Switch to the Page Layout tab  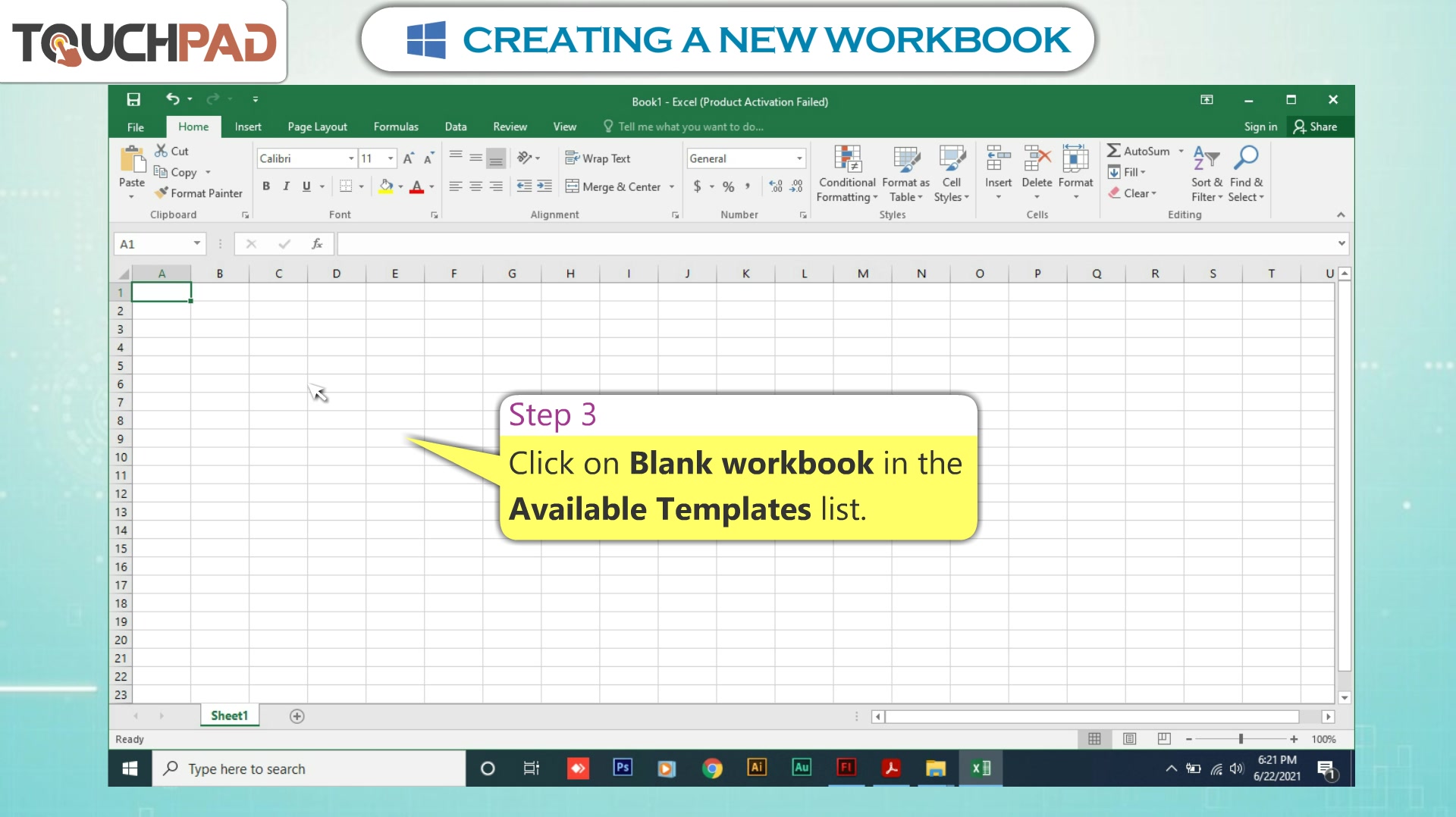317,127
